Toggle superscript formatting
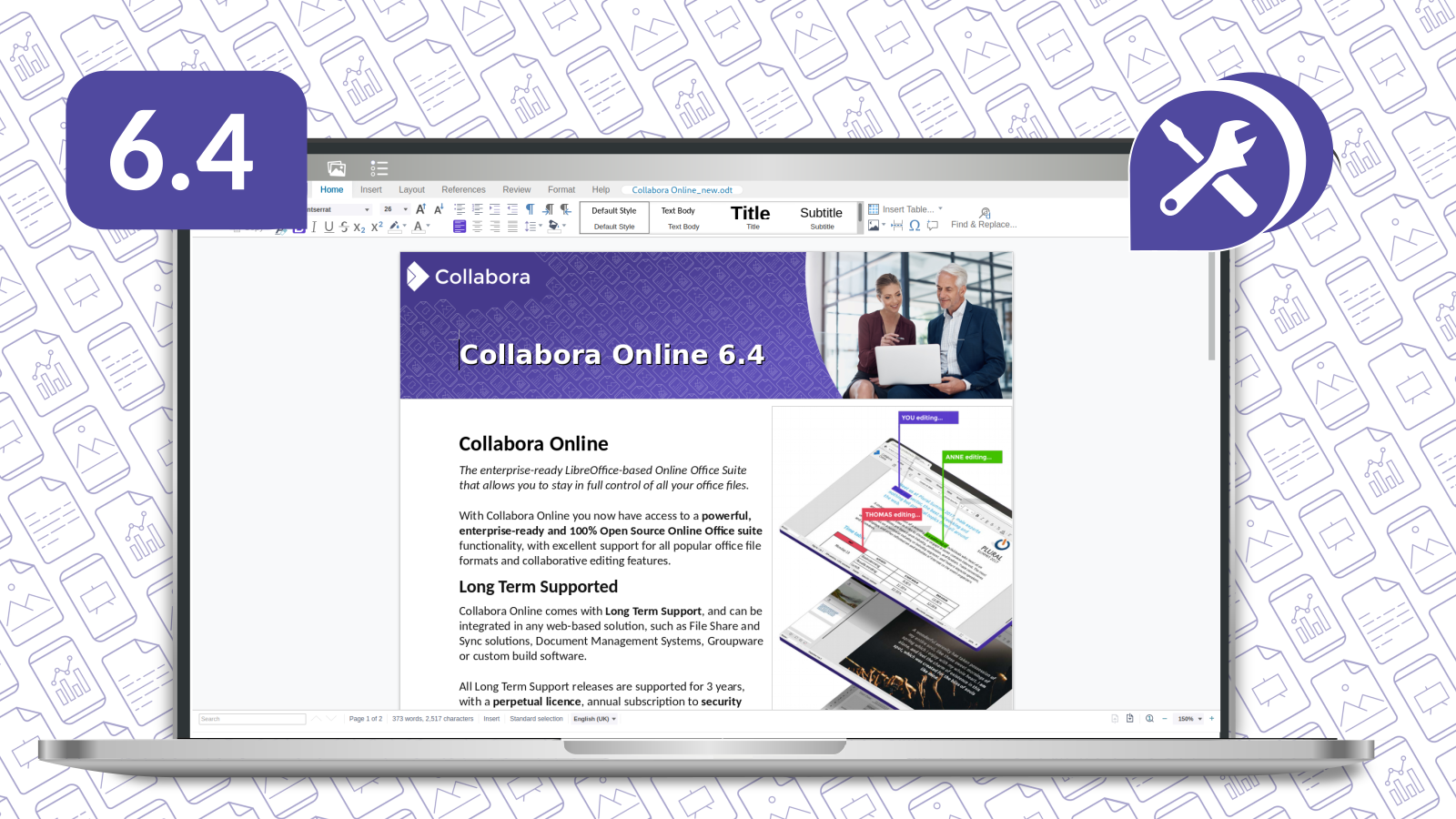 coord(377,227)
